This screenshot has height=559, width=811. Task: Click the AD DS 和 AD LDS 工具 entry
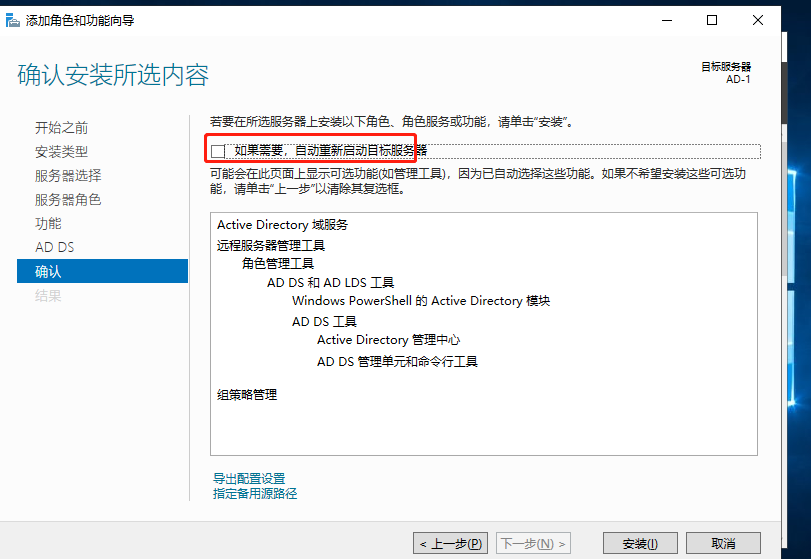331,282
